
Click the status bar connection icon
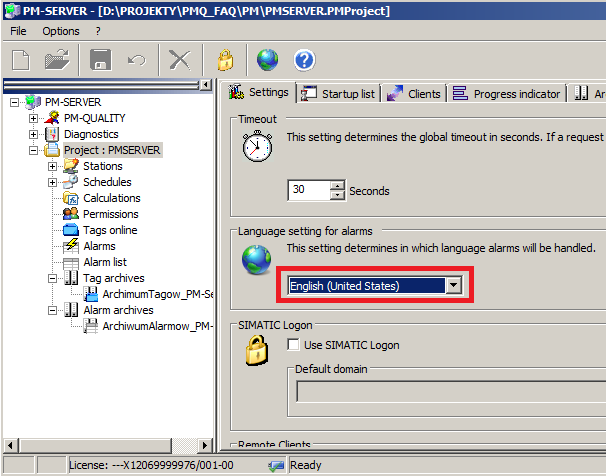[x=276, y=466]
